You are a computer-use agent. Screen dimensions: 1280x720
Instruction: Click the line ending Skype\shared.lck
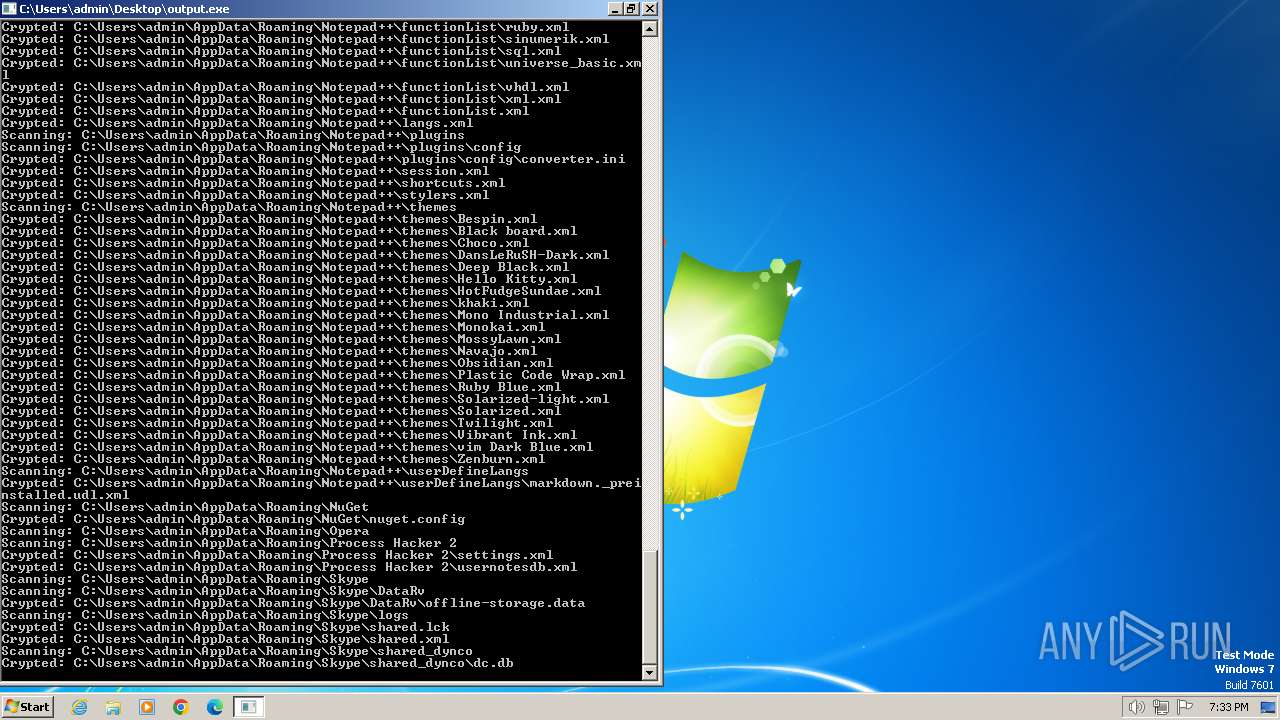point(225,627)
